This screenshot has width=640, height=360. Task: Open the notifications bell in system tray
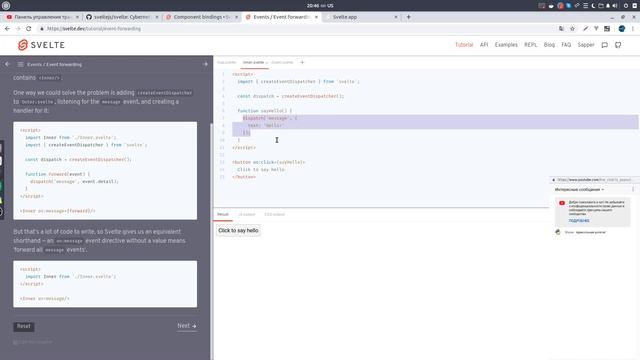tap(608, 6)
